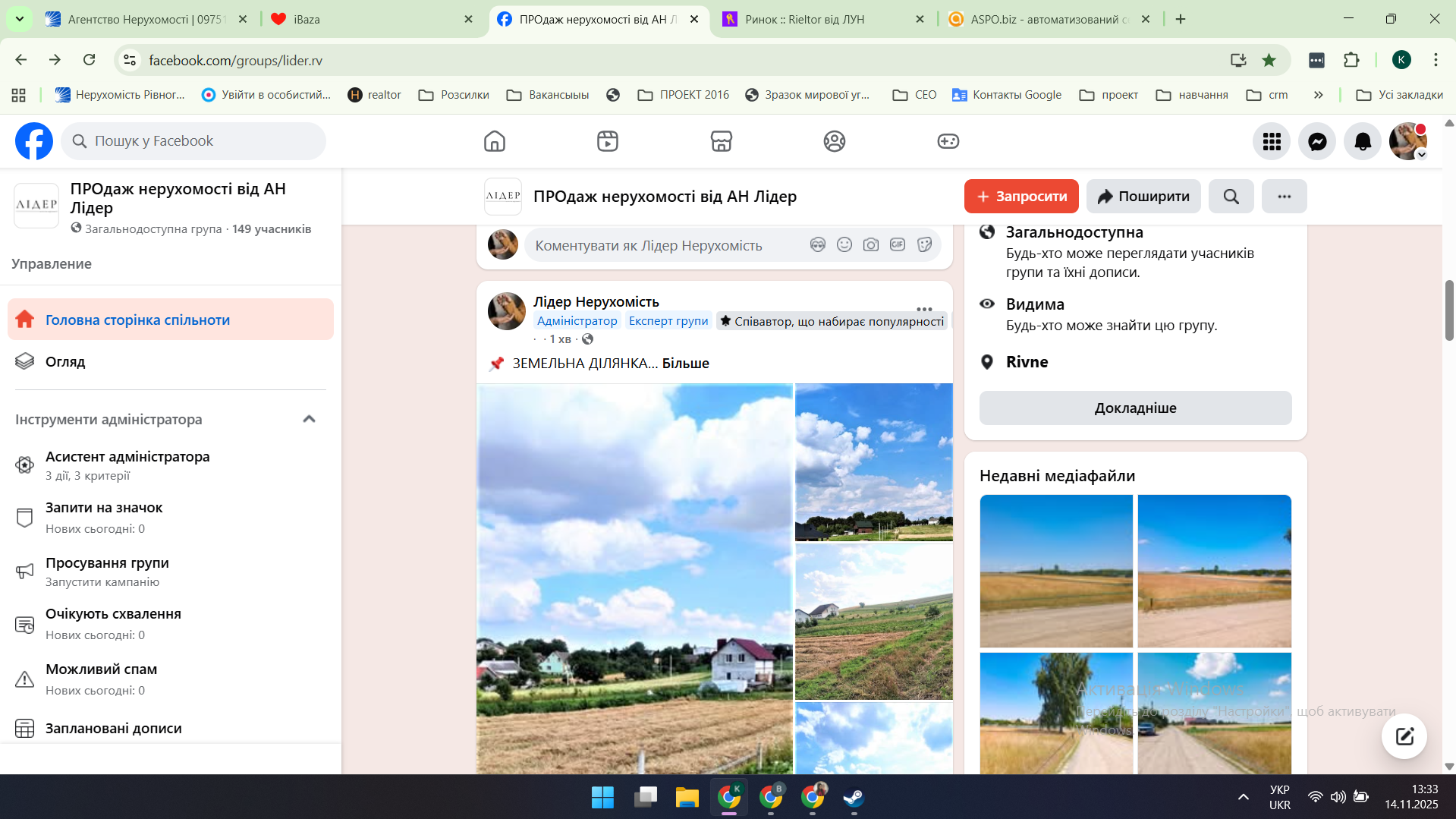
Task: Open the new message compose icon
Action: (x=1404, y=736)
